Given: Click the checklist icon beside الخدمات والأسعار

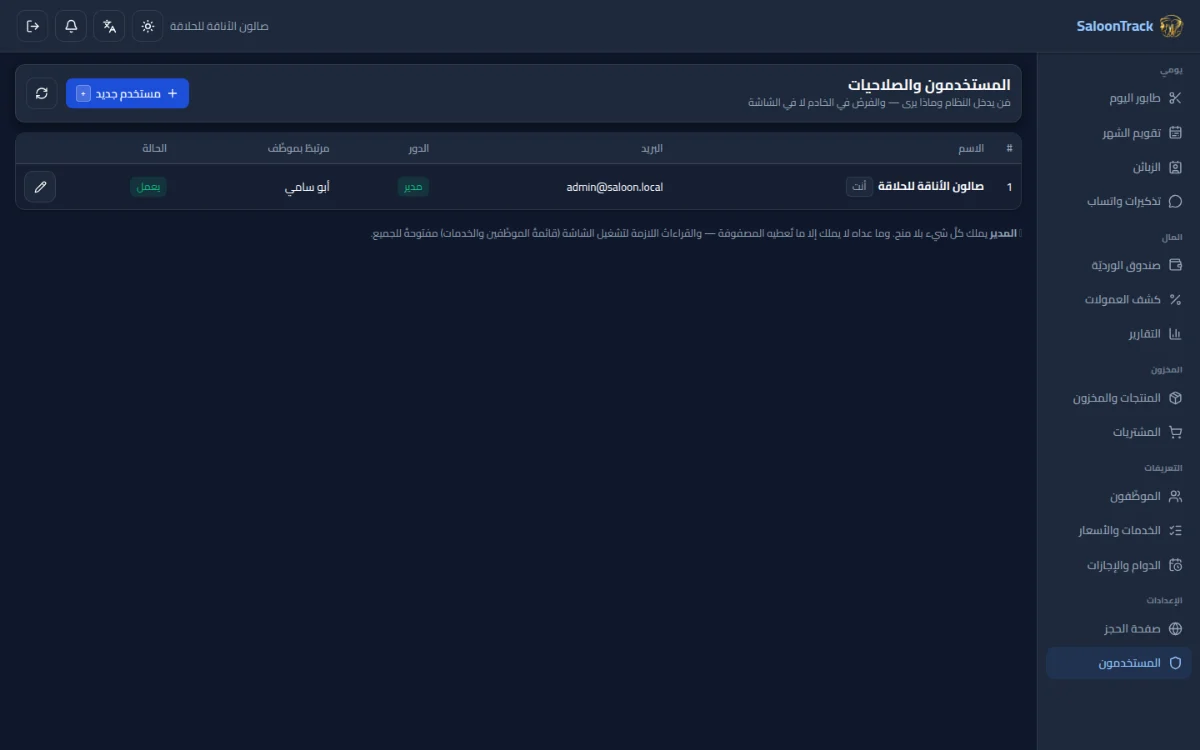Looking at the screenshot, I should click(x=1175, y=531).
